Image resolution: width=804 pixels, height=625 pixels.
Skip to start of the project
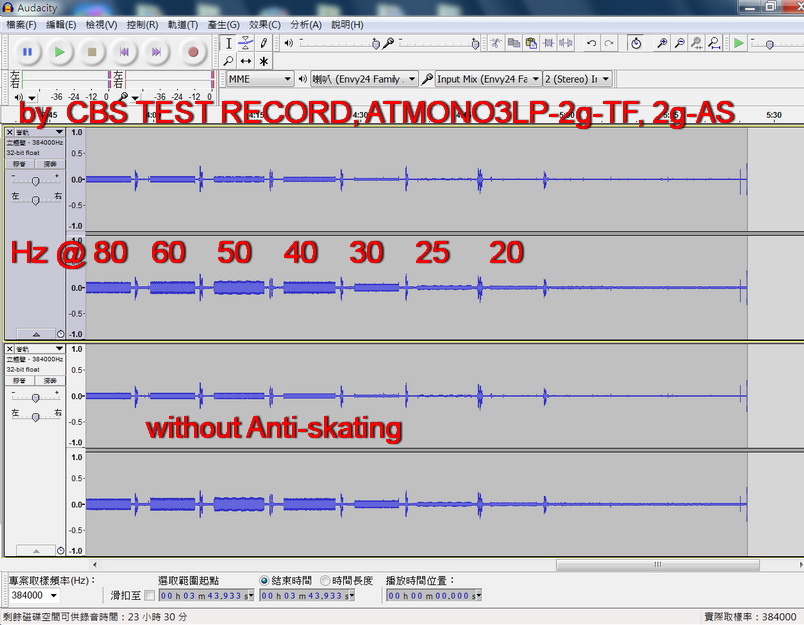point(124,52)
